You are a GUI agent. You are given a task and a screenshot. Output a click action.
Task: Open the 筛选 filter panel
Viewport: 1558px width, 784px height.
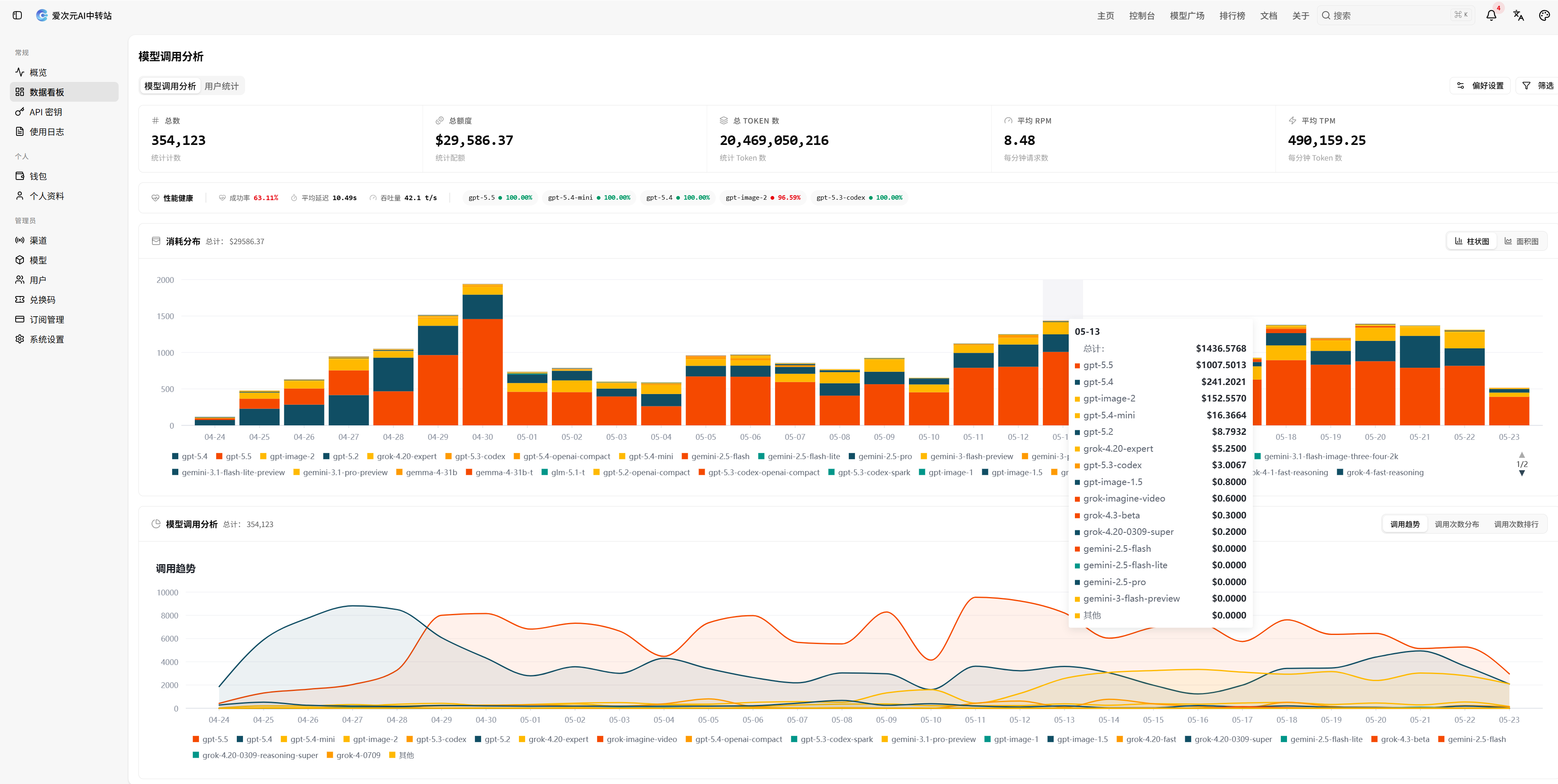point(1537,86)
